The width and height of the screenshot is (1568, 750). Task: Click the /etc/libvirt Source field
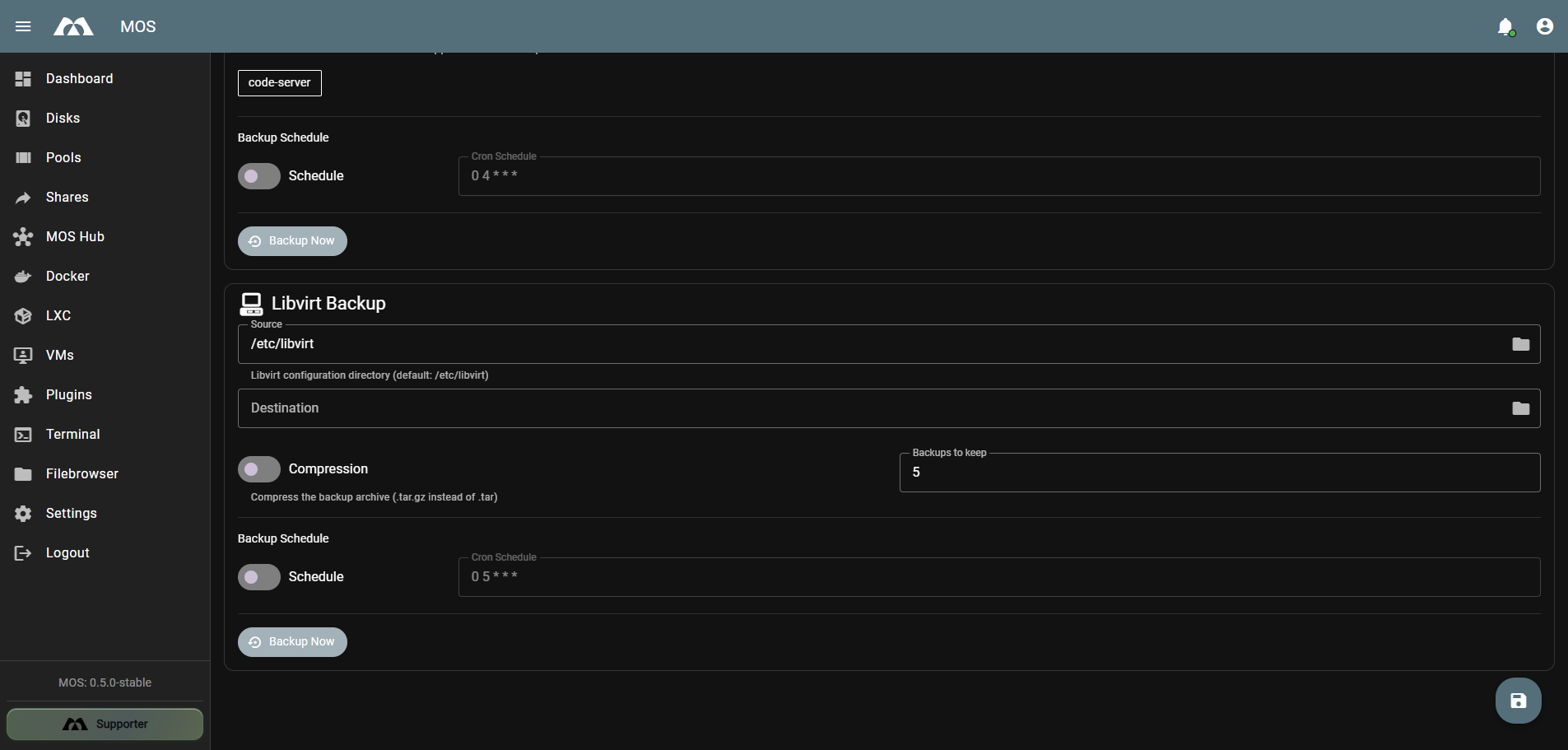tap(889, 344)
